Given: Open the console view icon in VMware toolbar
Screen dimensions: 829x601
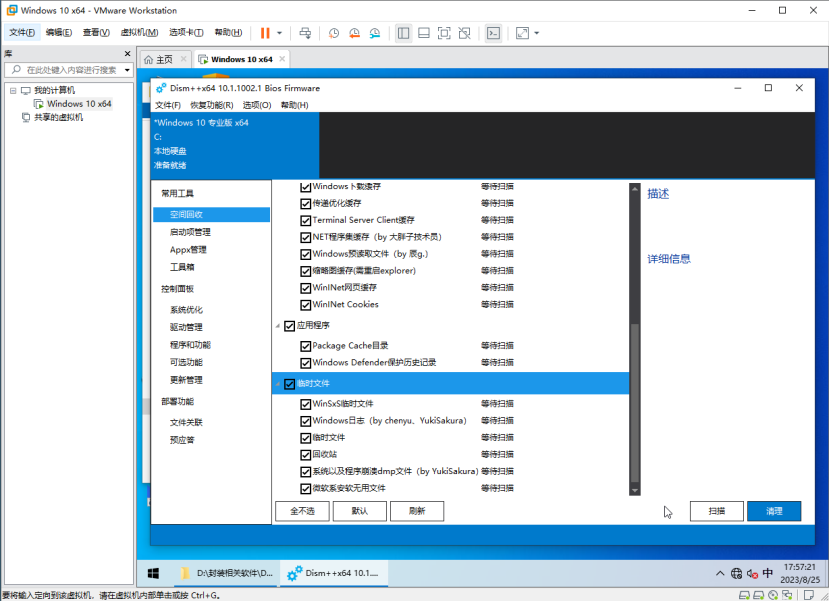Looking at the screenshot, I should (493, 33).
